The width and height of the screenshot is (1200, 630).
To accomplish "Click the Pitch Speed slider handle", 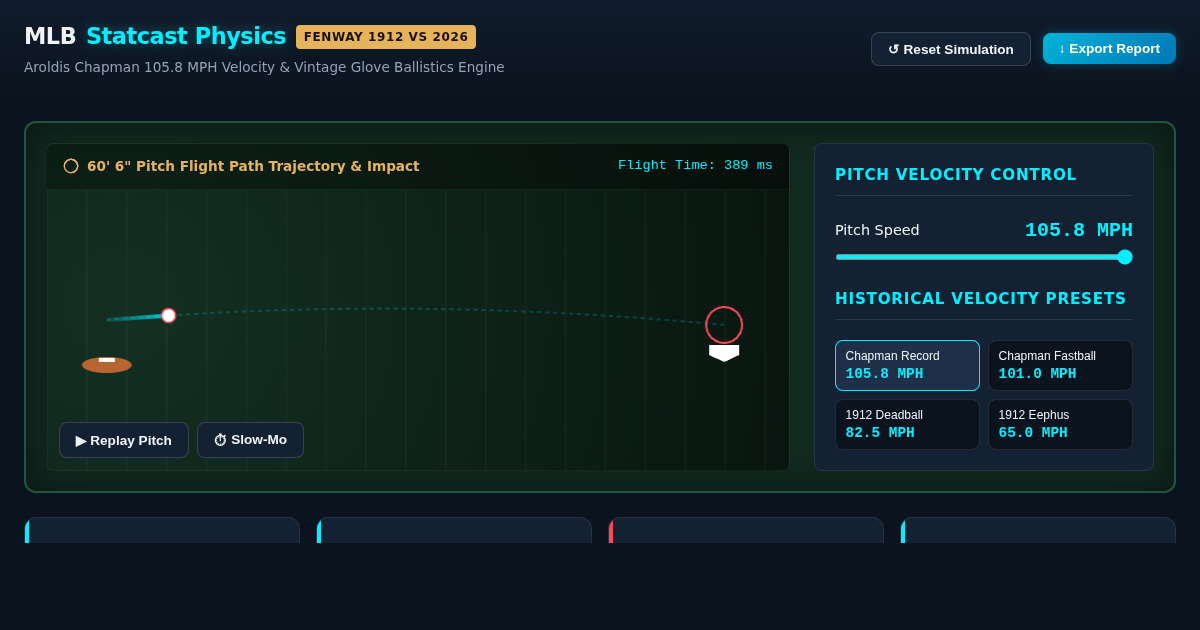I will [x=1125, y=257].
